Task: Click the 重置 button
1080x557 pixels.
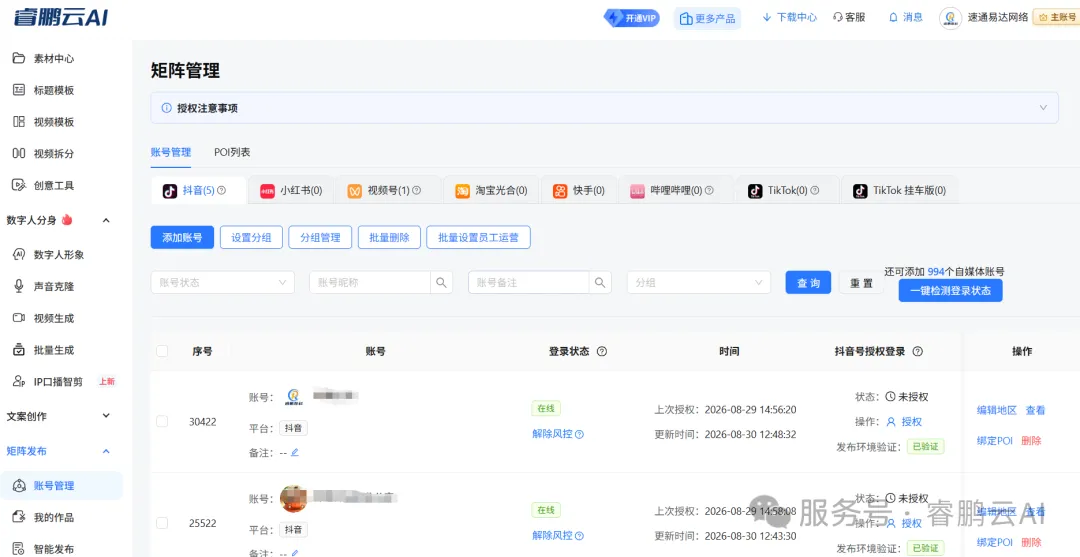Action: click(x=861, y=282)
